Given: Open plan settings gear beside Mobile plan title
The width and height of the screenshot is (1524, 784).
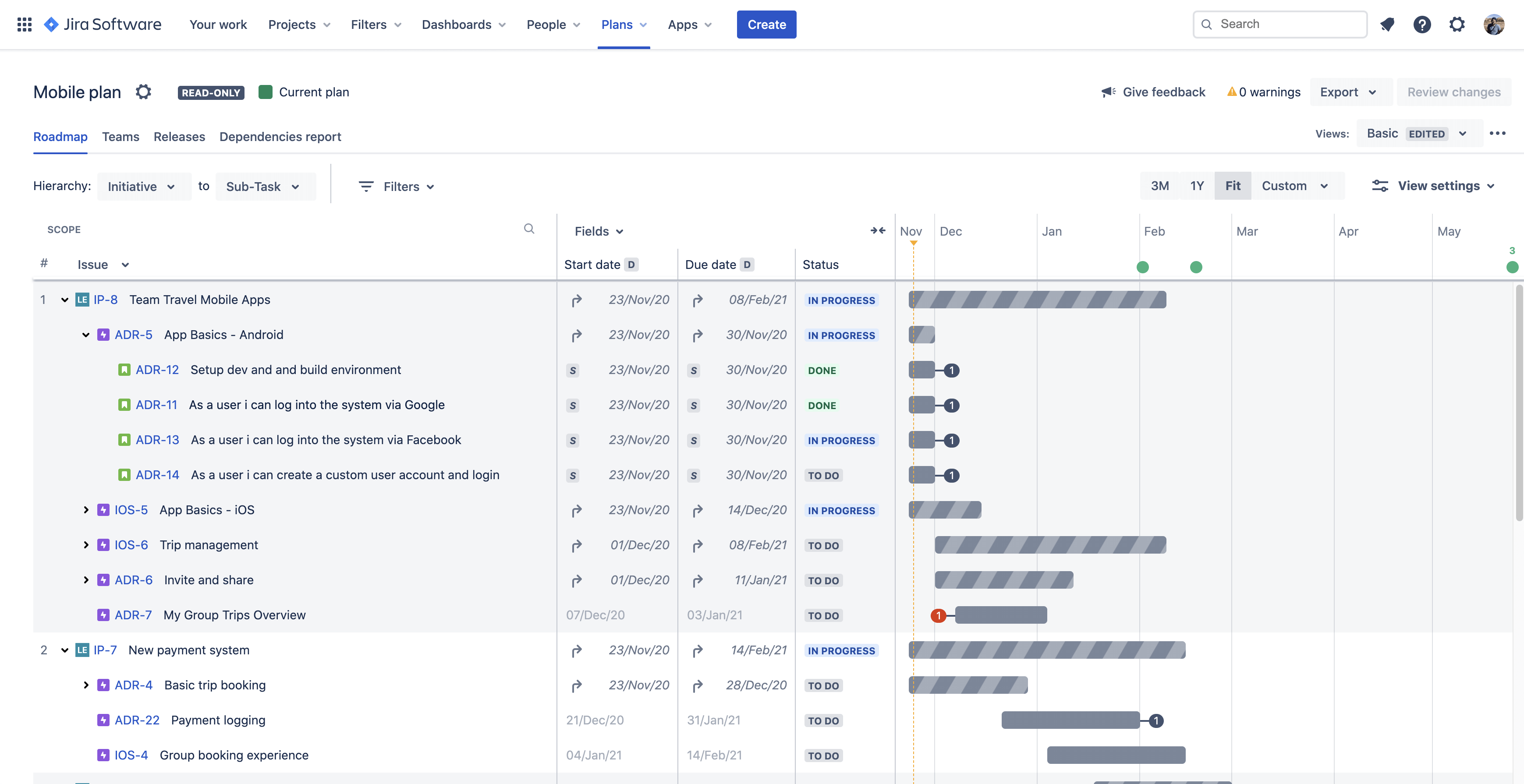Looking at the screenshot, I should (x=143, y=92).
